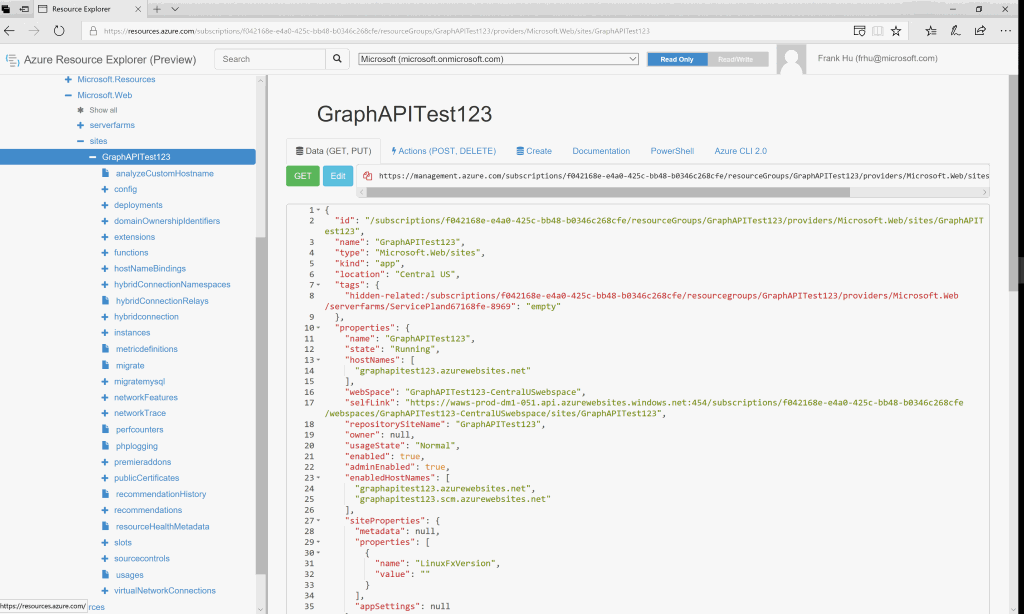Switch to Read/Write mode
This screenshot has height=614, width=1024.
tap(737, 59)
